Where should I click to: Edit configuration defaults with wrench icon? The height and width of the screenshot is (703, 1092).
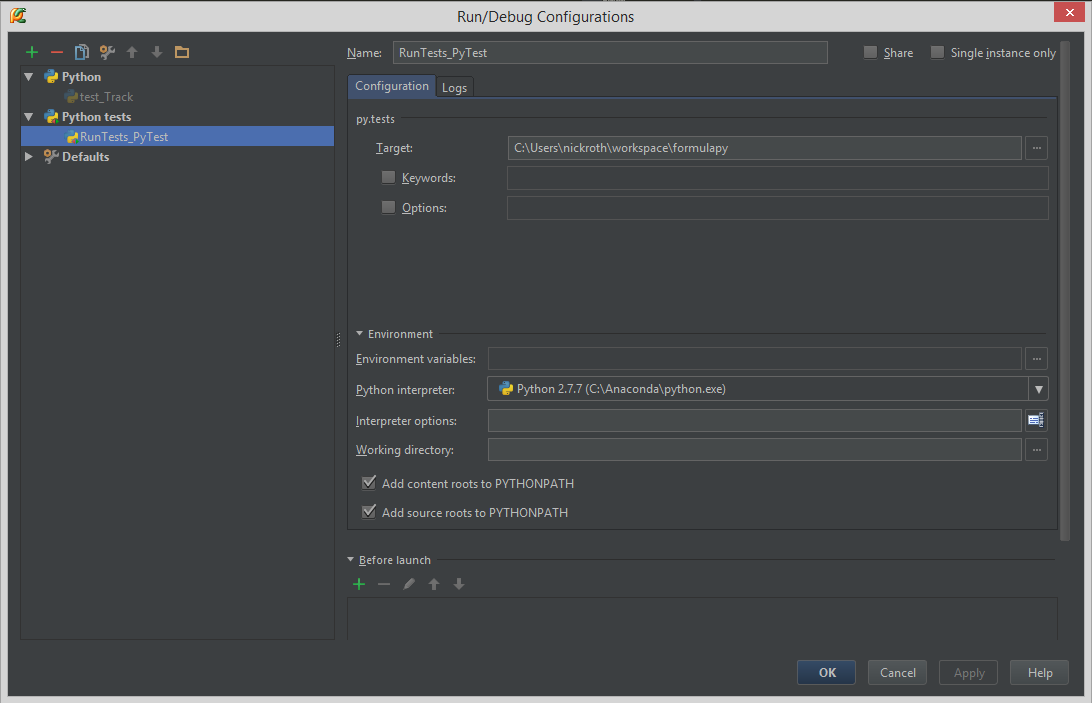coord(107,52)
